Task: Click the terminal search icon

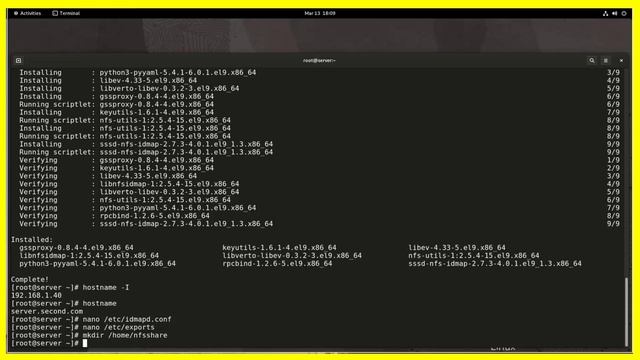Action: (x=591, y=60)
